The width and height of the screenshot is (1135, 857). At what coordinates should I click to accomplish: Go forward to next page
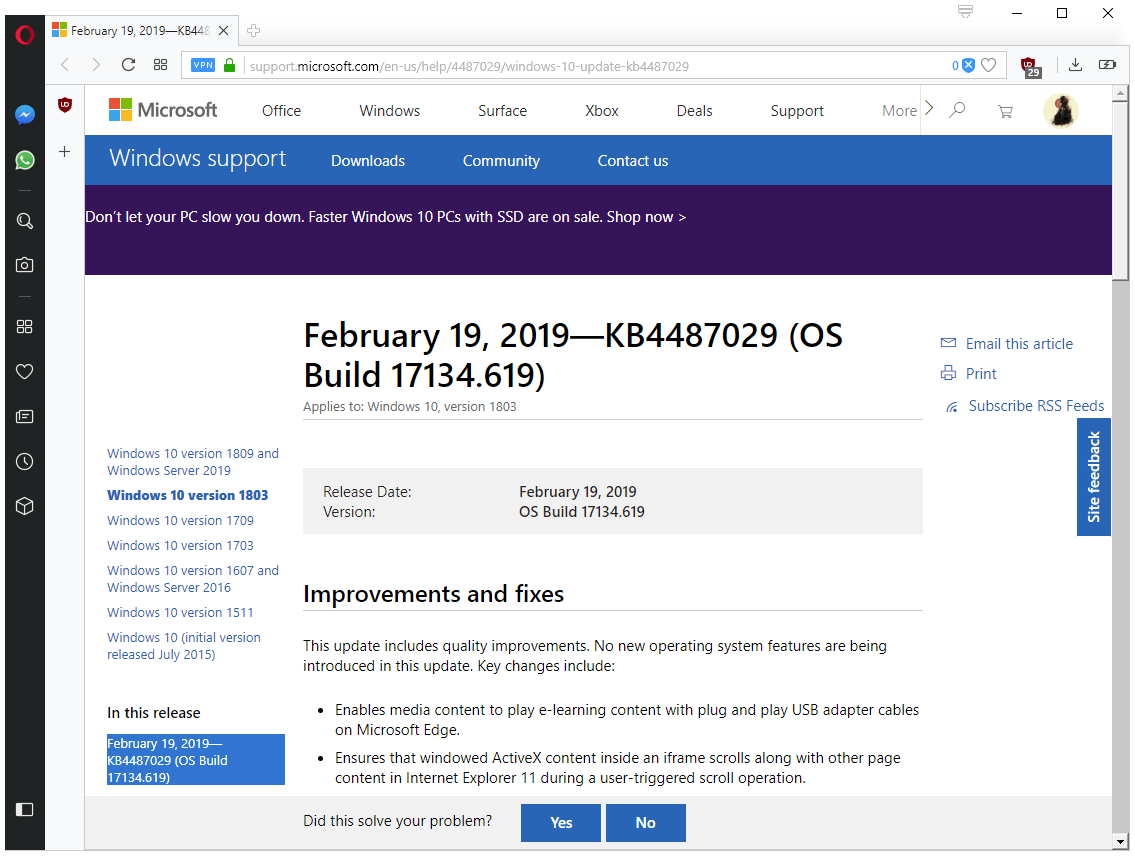(96, 64)
